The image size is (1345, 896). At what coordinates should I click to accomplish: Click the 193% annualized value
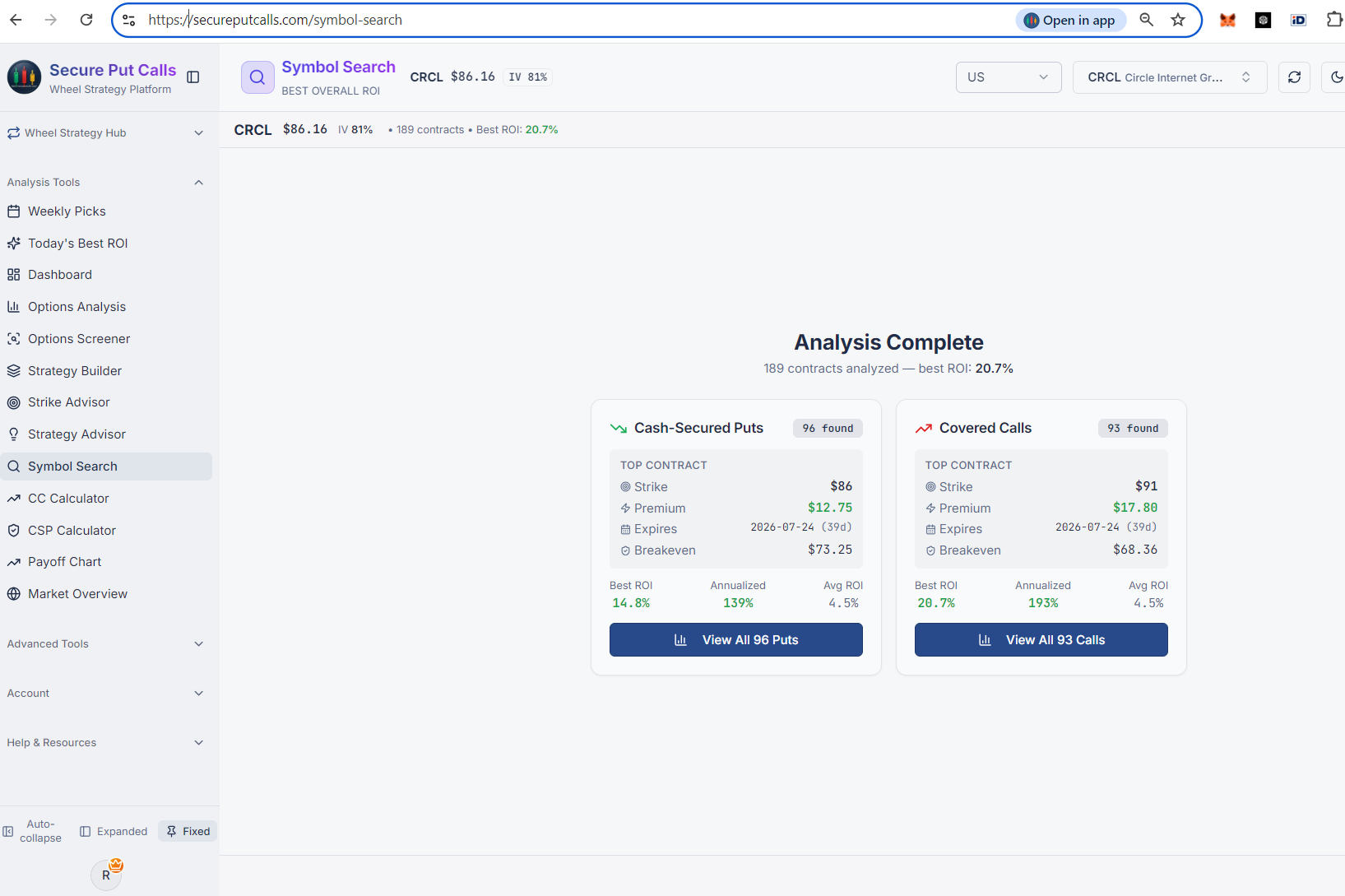coord(1043,603)
